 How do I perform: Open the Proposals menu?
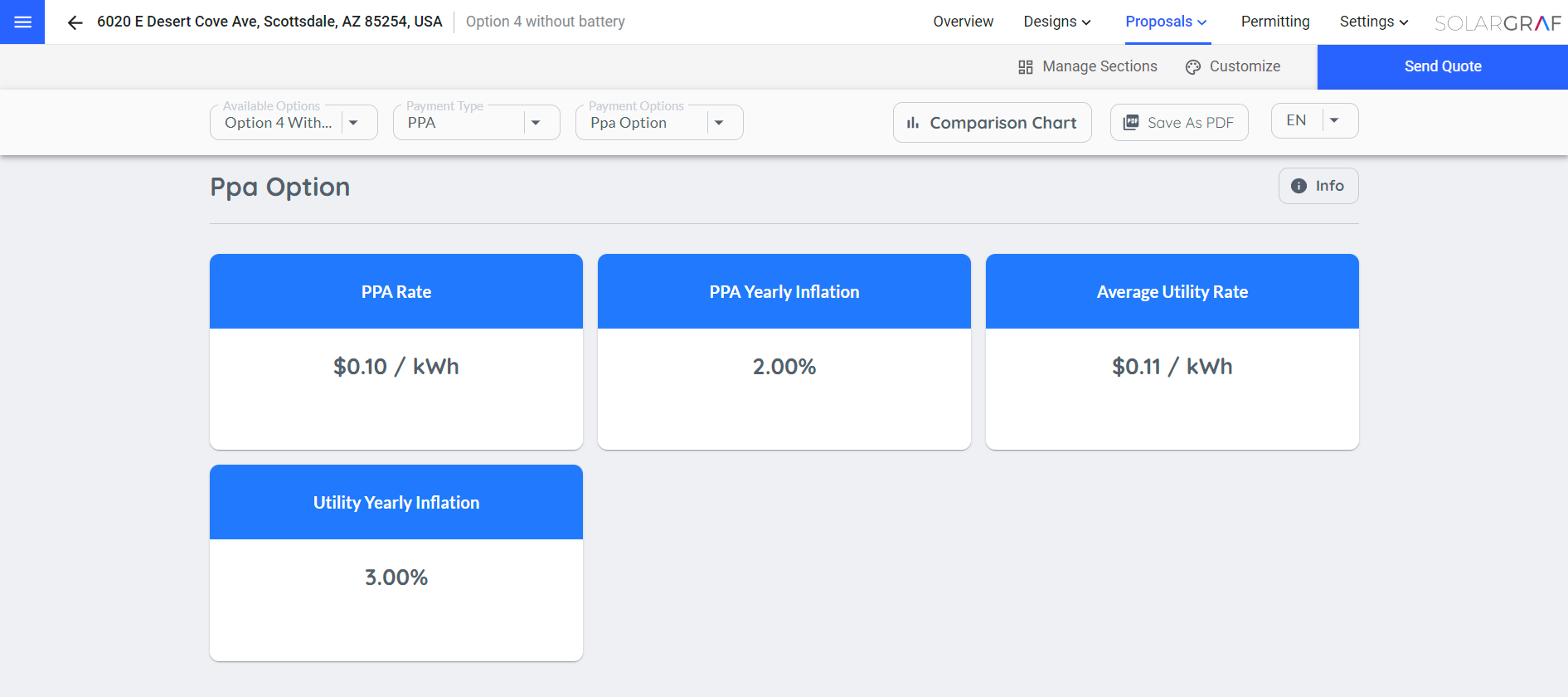pos(1165,22)
